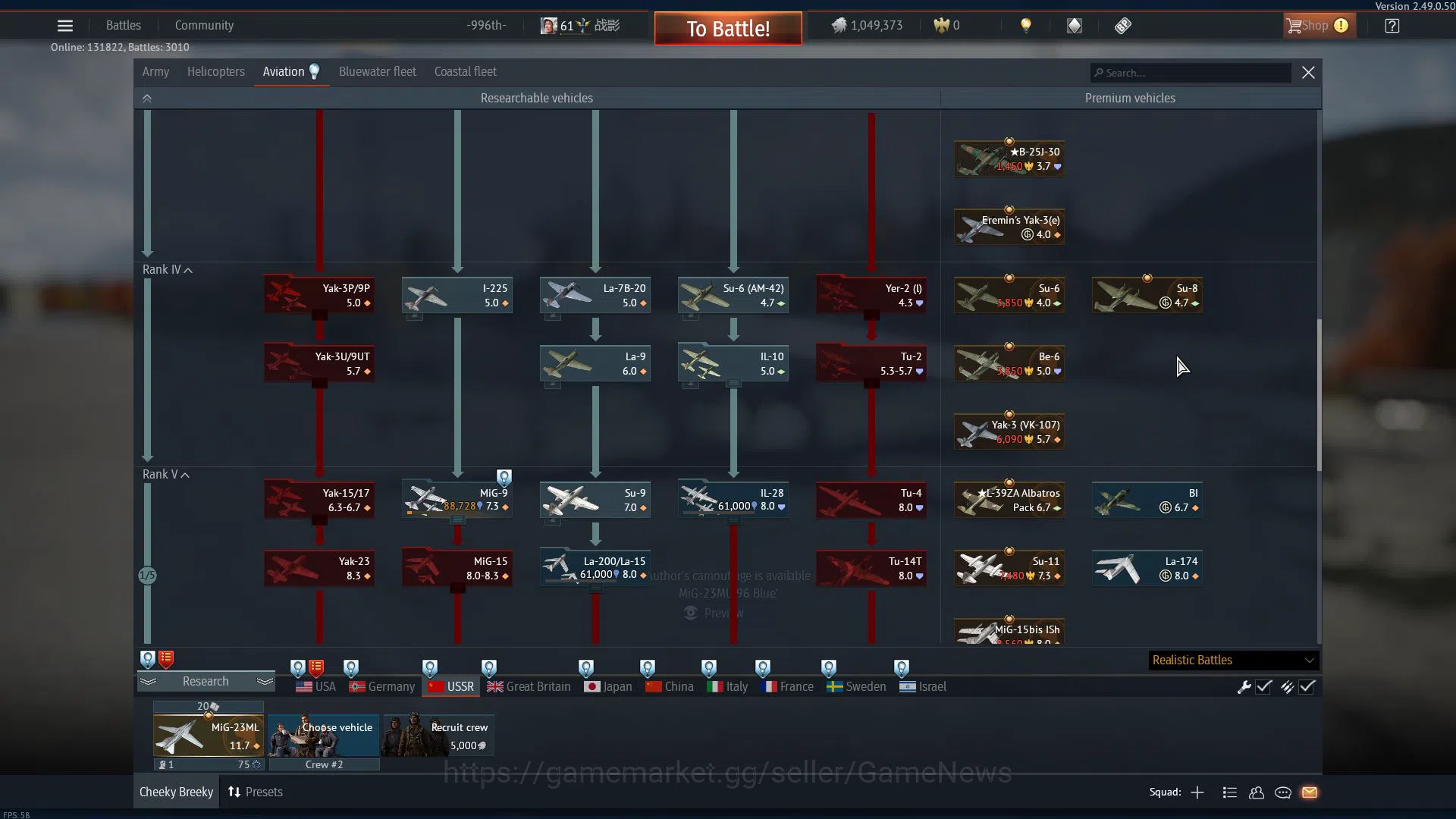Image resolution: width=1456 pixels, height=819 pixels.
Task: Click Choose vehicle for Crew #2
Action: click(x=324, y=736)
